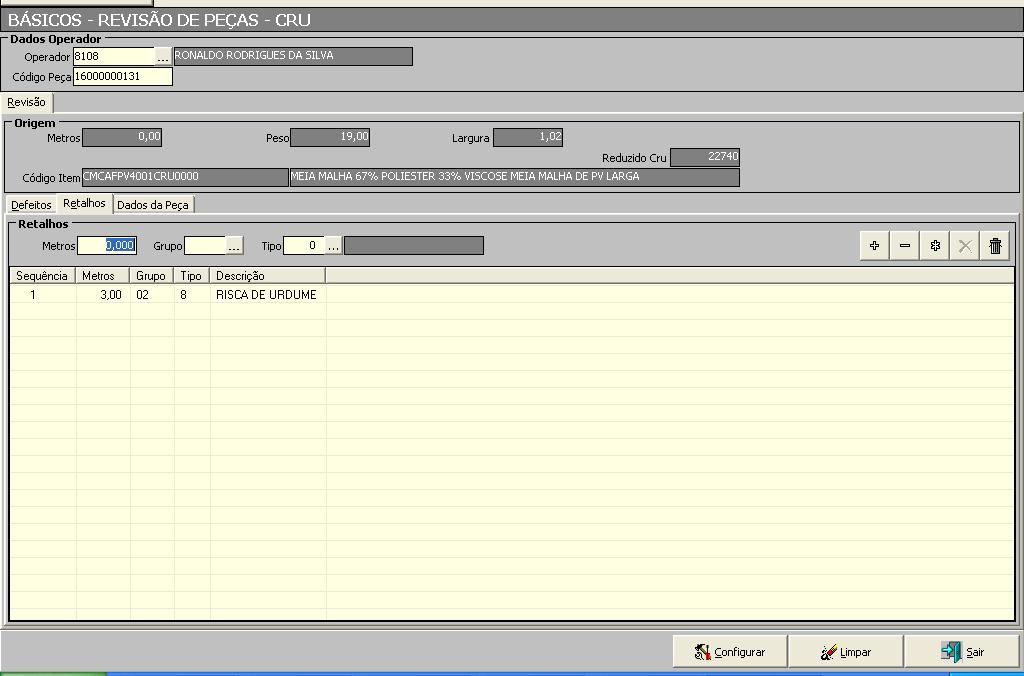Select the RISCA DE URDUME table row
The height and width of the screenshot is (676, 1024).
tap(266, 295)
